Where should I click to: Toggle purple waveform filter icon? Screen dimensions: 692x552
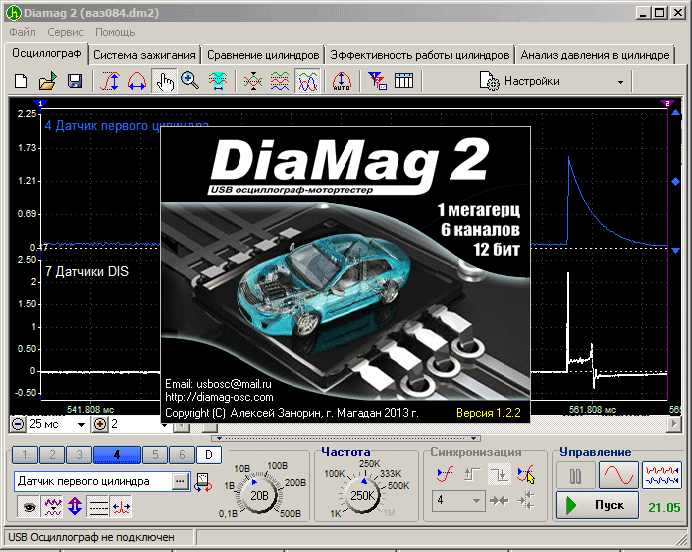coord(53,507)
